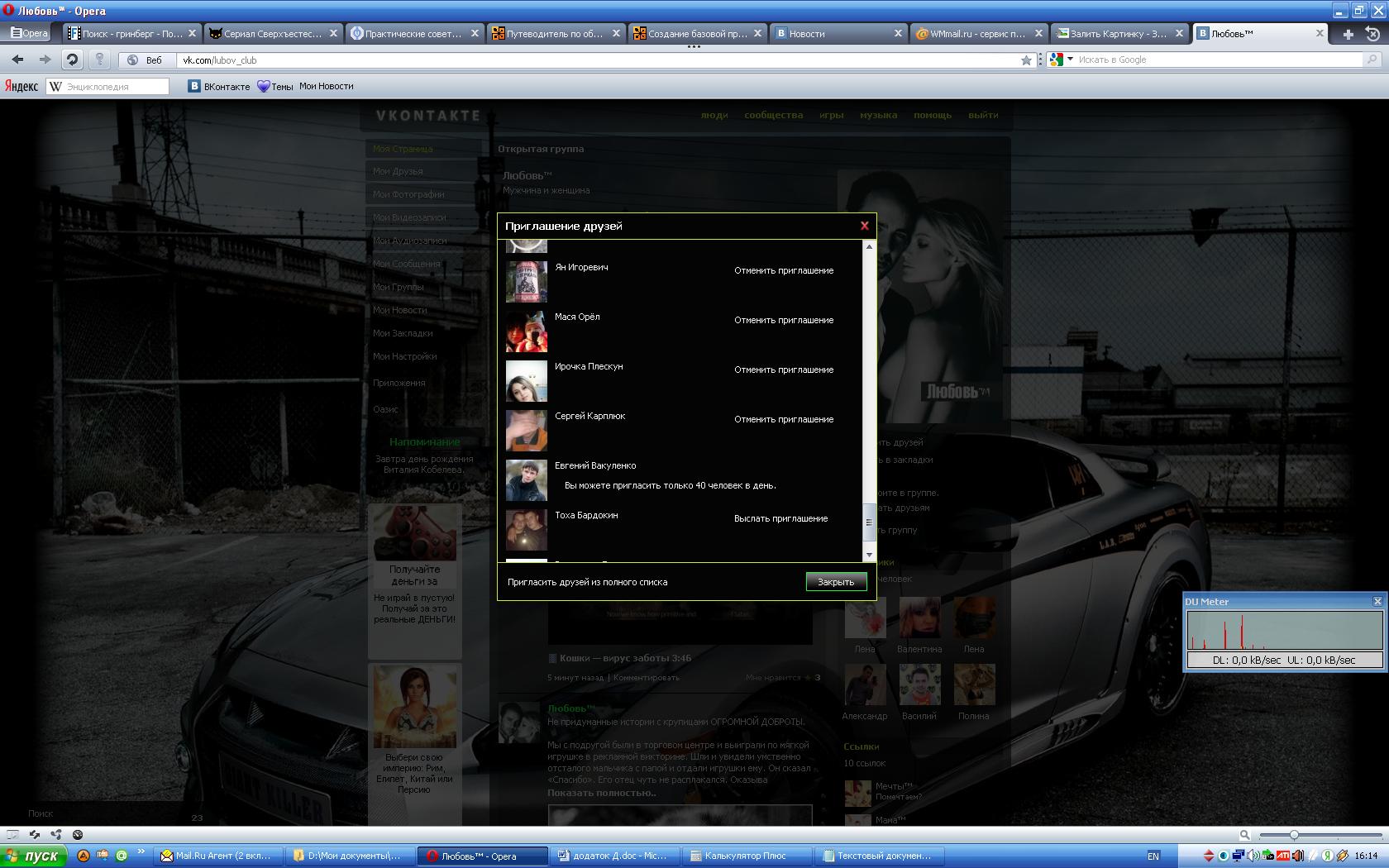This screenshot has width=1389, height=868.
Task: Click the Opera Link sync icon
Action: [35, 834]
